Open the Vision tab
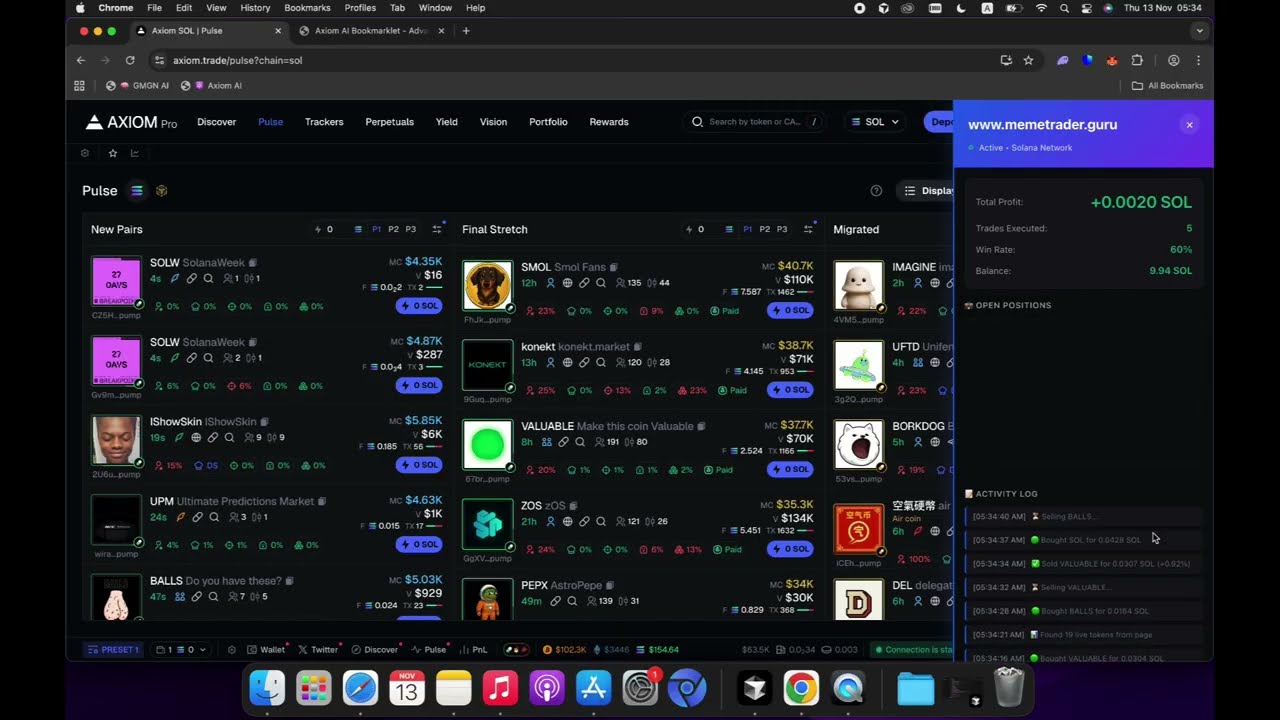Screen dimensions: 1280x720 pos(493,122)
